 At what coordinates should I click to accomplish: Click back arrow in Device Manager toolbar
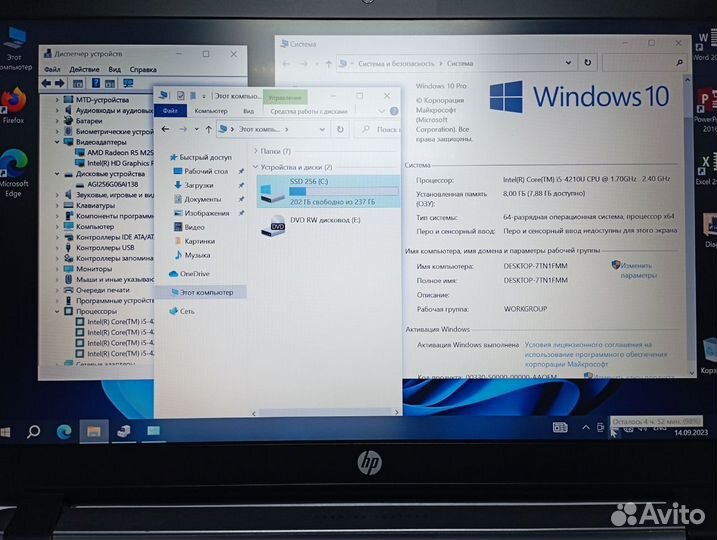pos(46,83)
